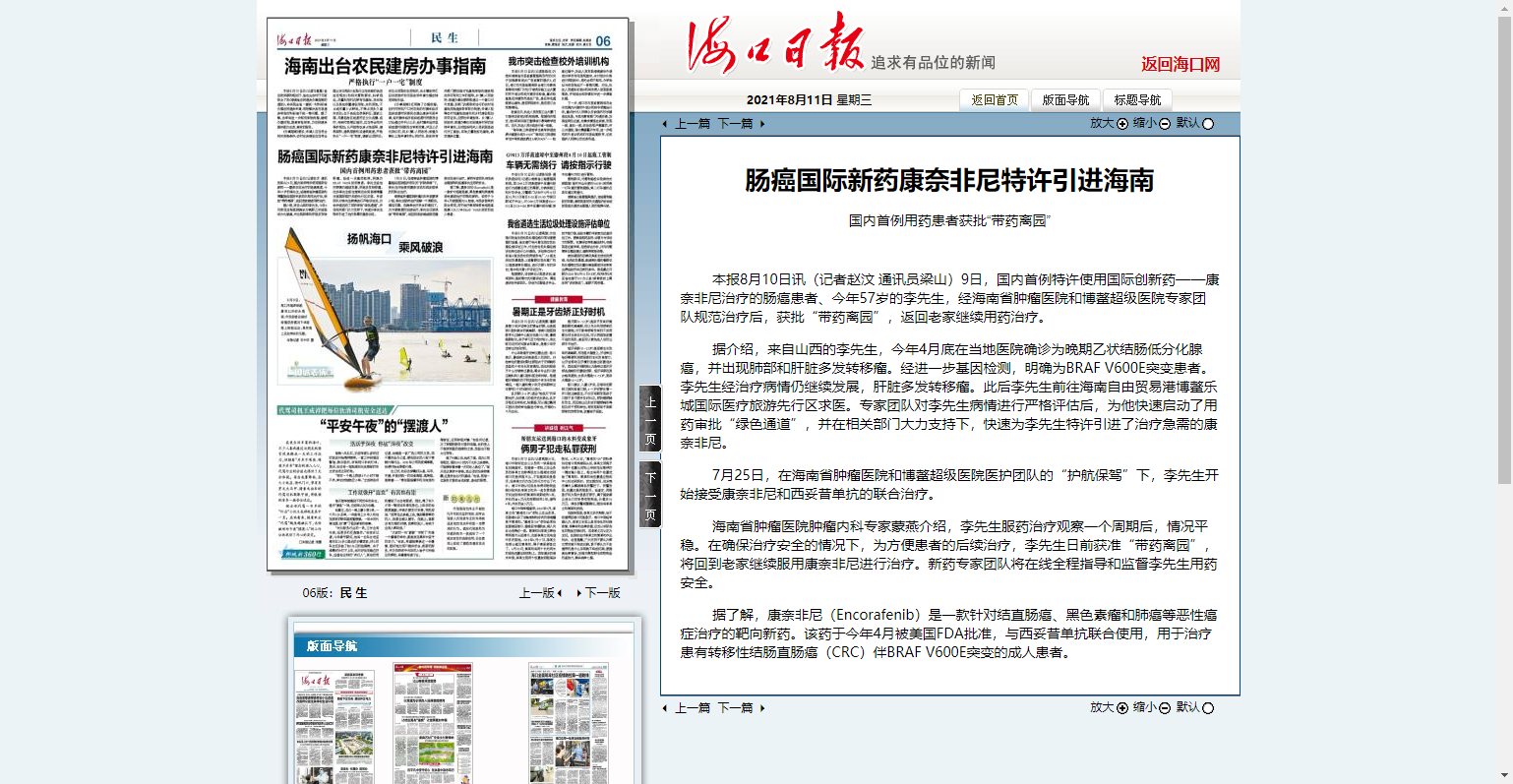Go to 上一篇 below the article
This screenshot has height=784, width=1513.
(692, 708)
